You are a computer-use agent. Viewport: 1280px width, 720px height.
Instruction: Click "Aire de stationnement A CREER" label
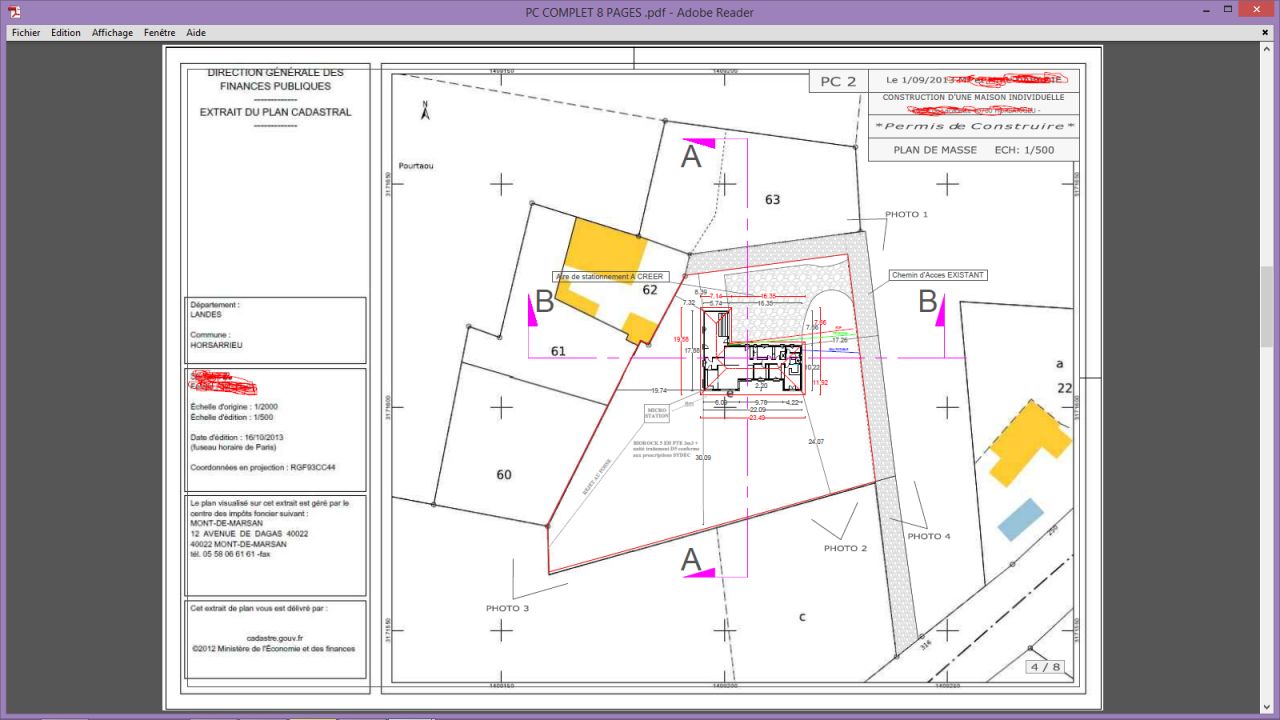click(x=610, y=277)
